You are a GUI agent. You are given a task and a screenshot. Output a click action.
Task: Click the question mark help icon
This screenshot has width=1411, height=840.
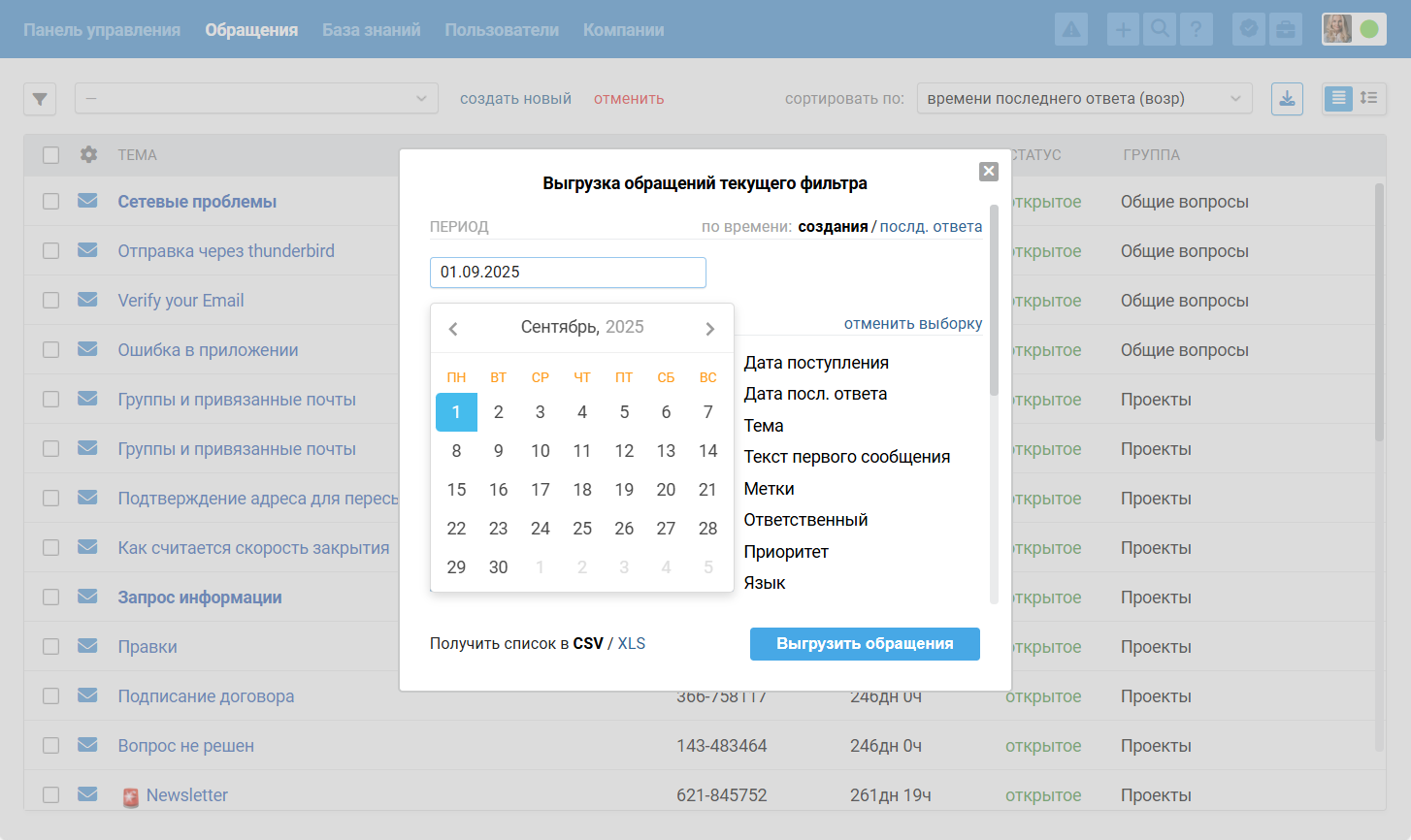(1196, 30)
